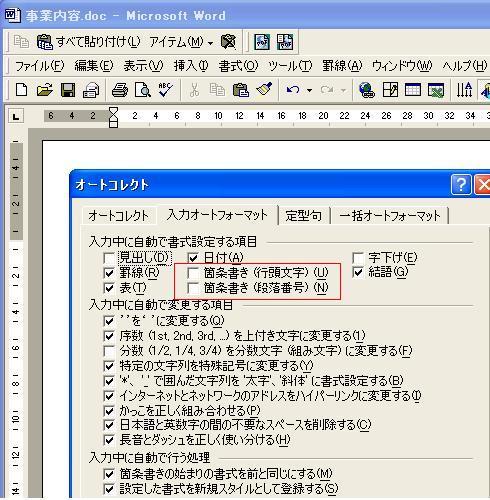This screenshot has width=490, height=500.
Task: Click the Paste clipboard icon in the standard toolbar
Action: pos(240,90)
